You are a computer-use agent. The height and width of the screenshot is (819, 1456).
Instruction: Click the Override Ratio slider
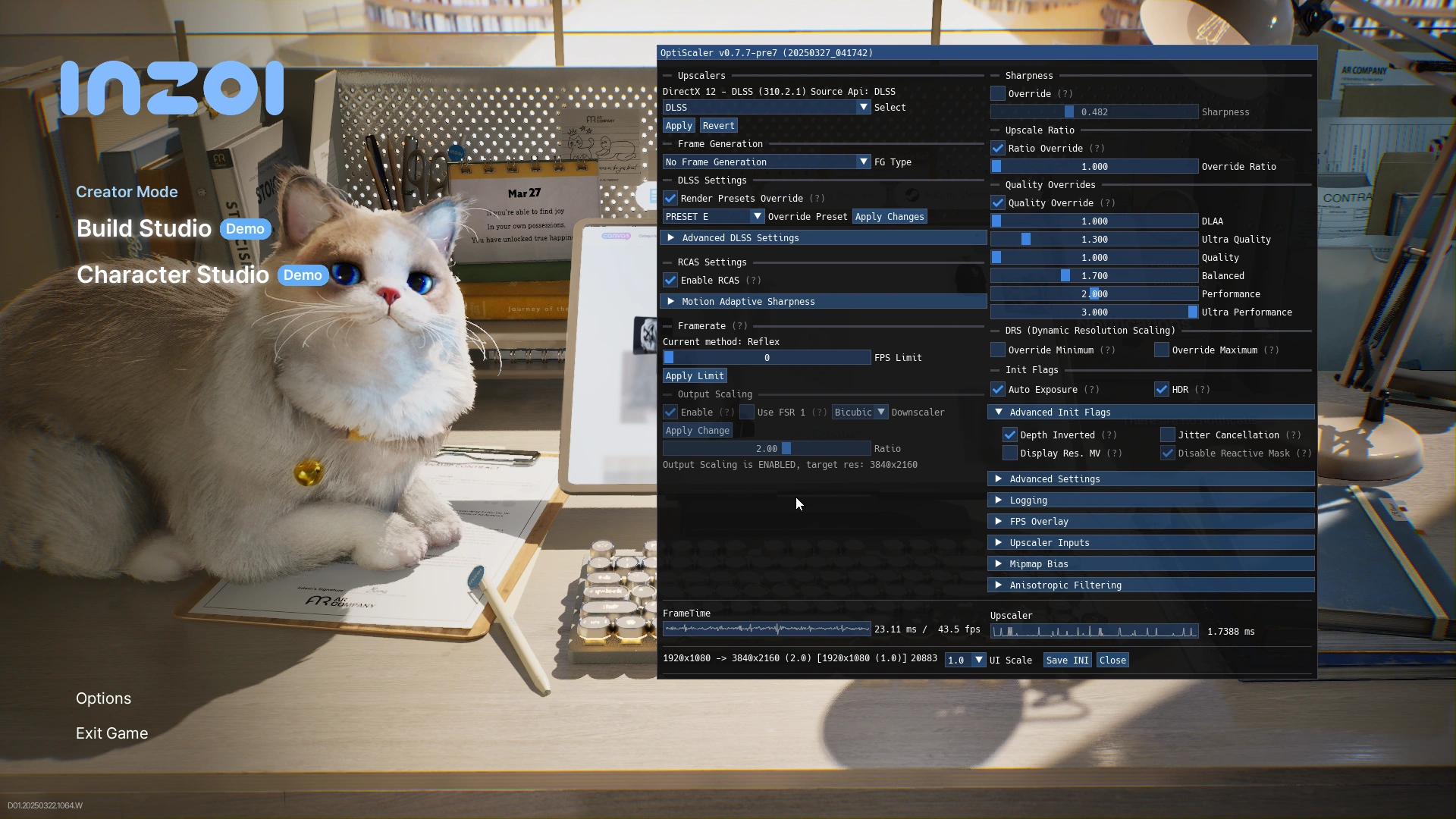[1094, 167]
